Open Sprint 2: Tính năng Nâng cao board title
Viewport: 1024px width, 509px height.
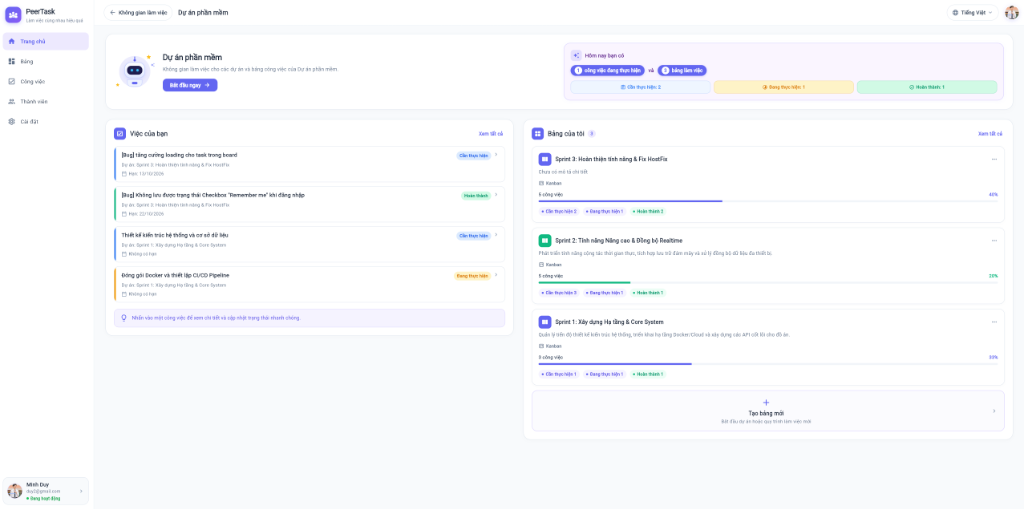(618, 240)
